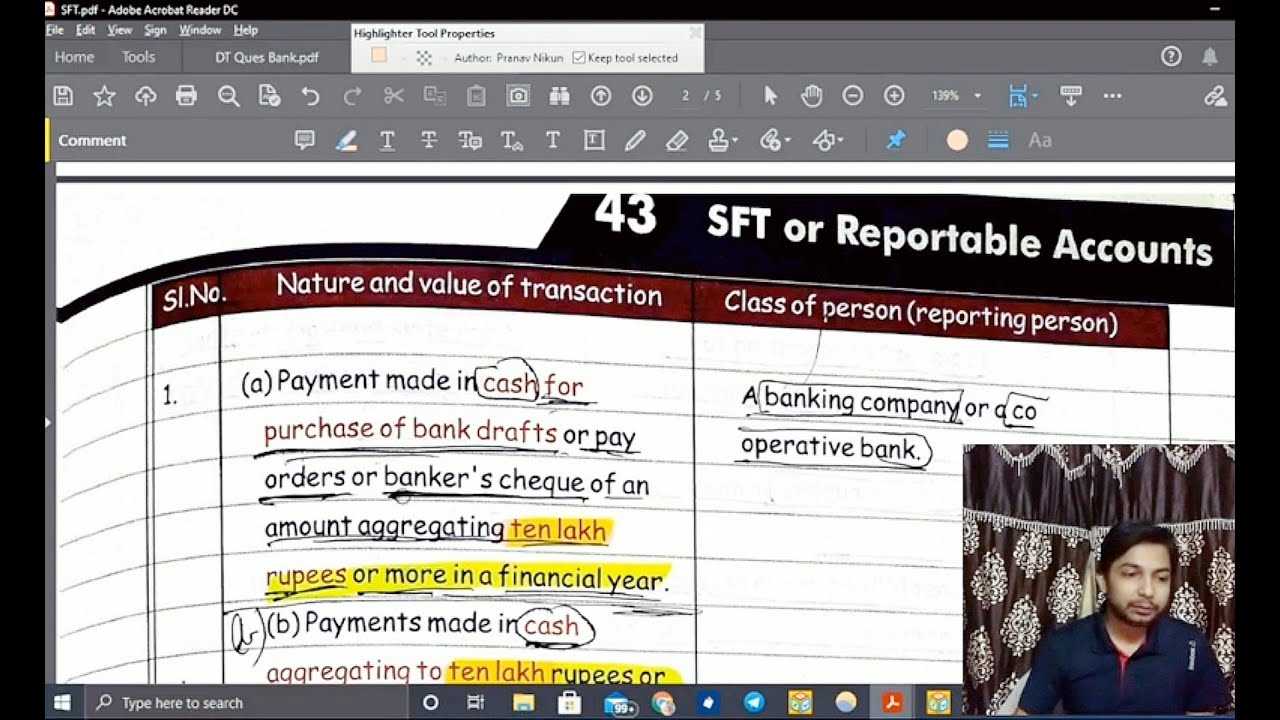The width and height of the screenshot is (1280, 720).
Task: Open the Edit menu
Action: coord(86,30)
